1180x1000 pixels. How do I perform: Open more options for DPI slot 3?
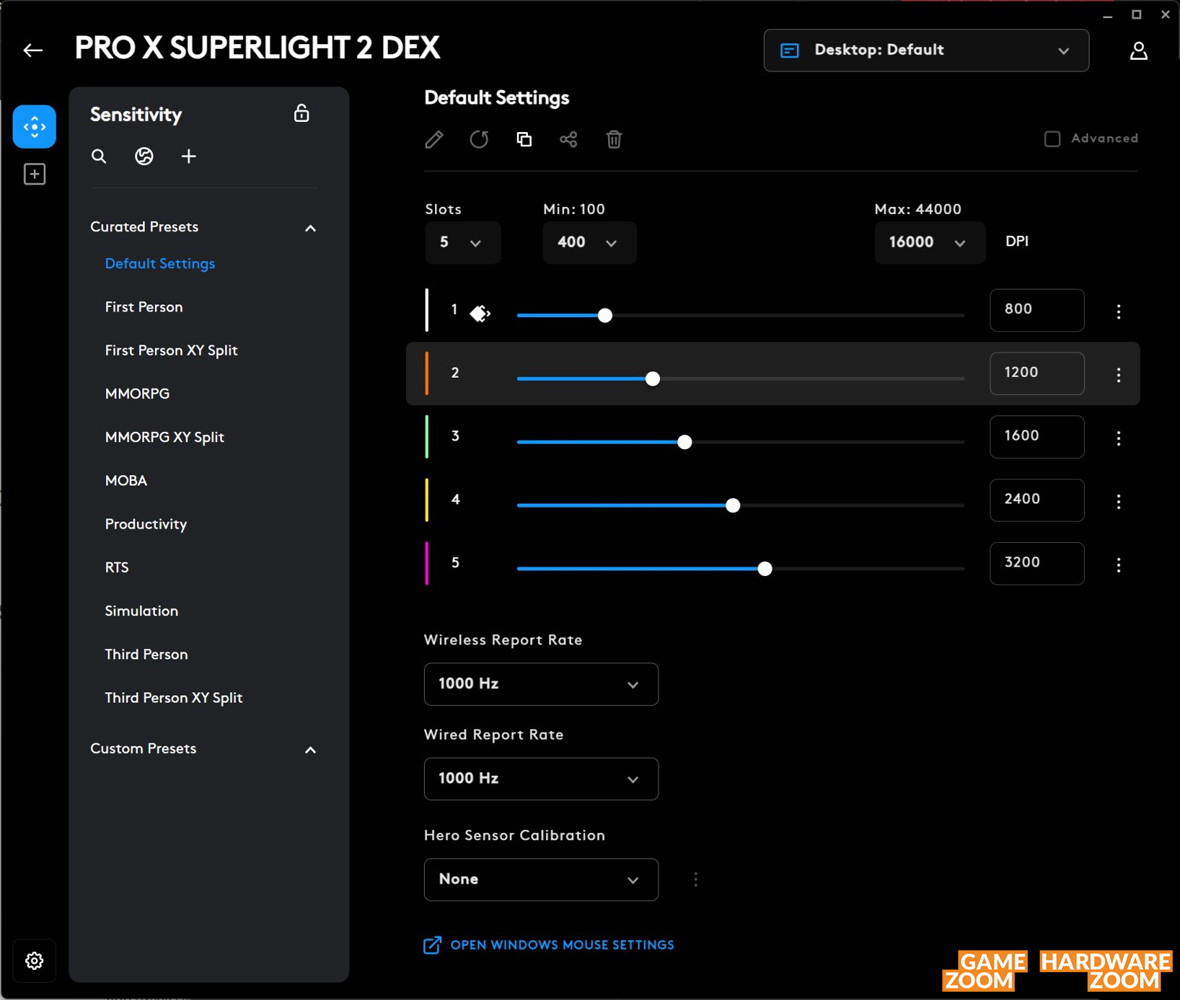coord(1119,438)
